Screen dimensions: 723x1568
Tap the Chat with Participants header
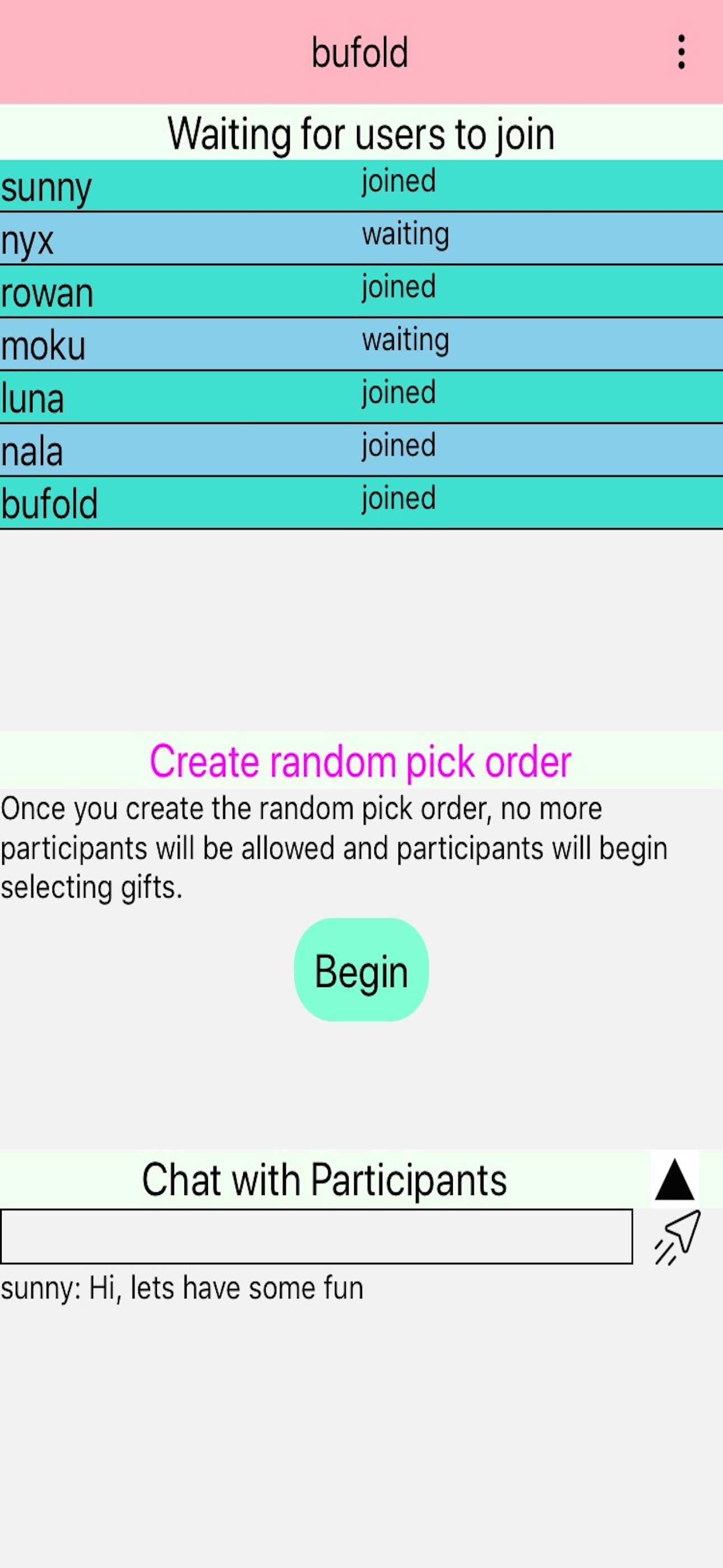[325, 1180]
